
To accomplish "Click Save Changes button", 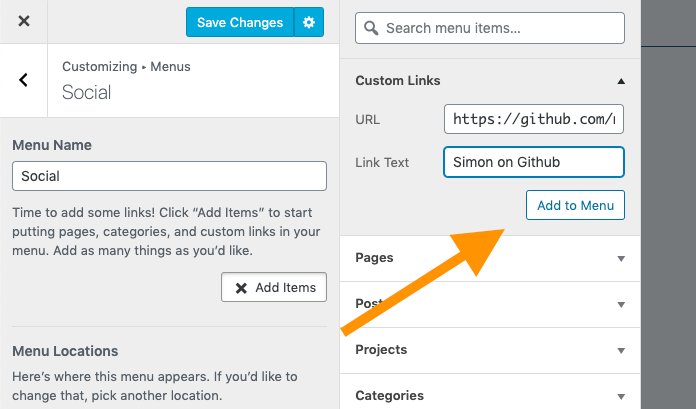I will (x=240, y=22).
